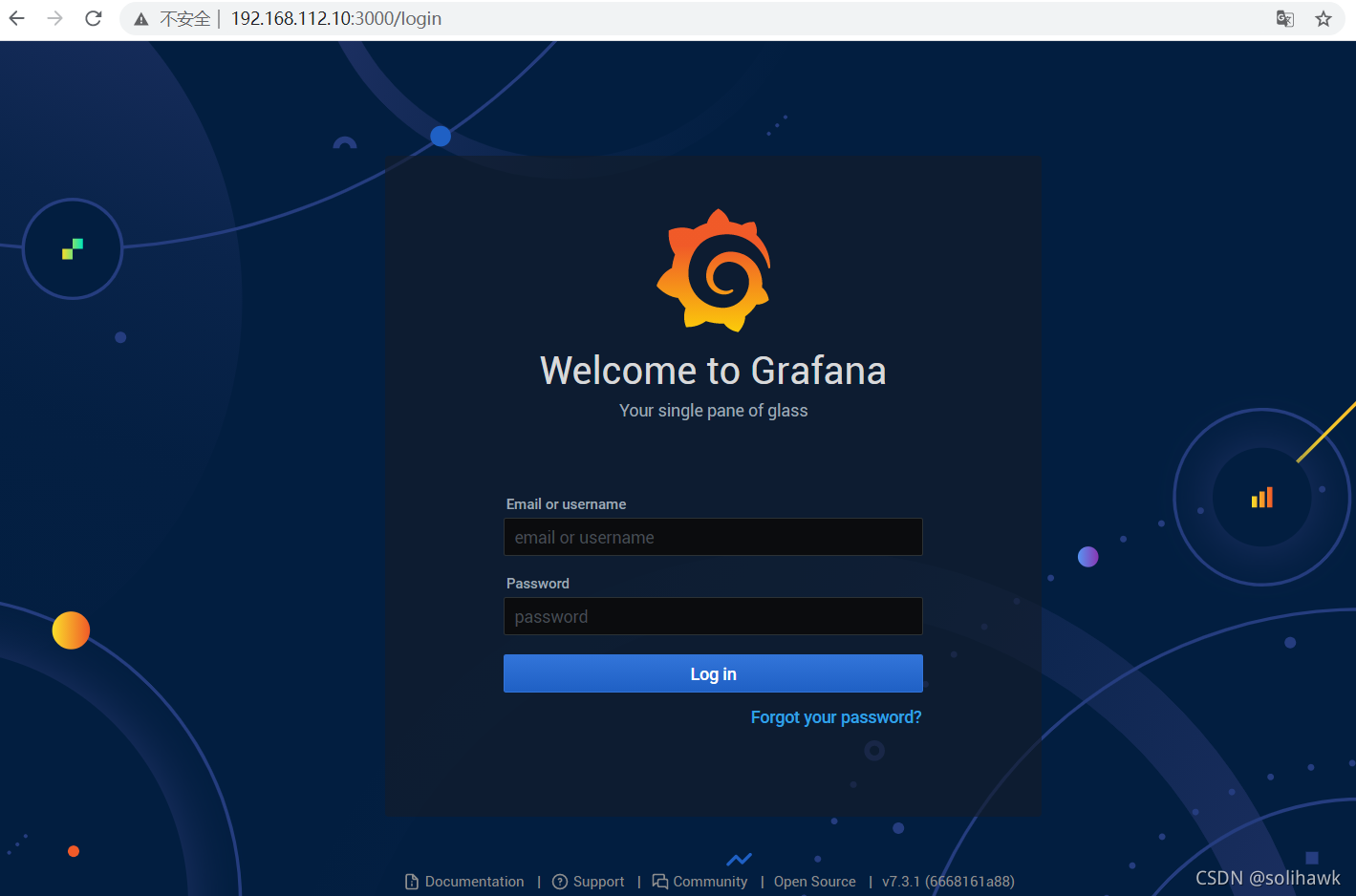Click the browser forward arrow
This screenshot has height=896, width=1356.
click(55, 18)
